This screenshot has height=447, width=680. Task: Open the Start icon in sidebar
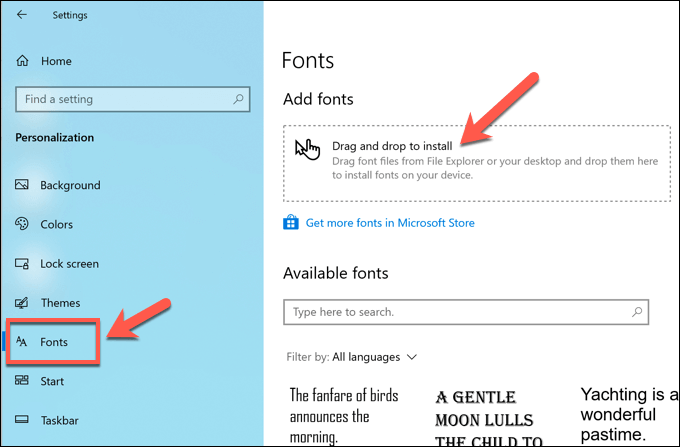(x=22, y=381)
